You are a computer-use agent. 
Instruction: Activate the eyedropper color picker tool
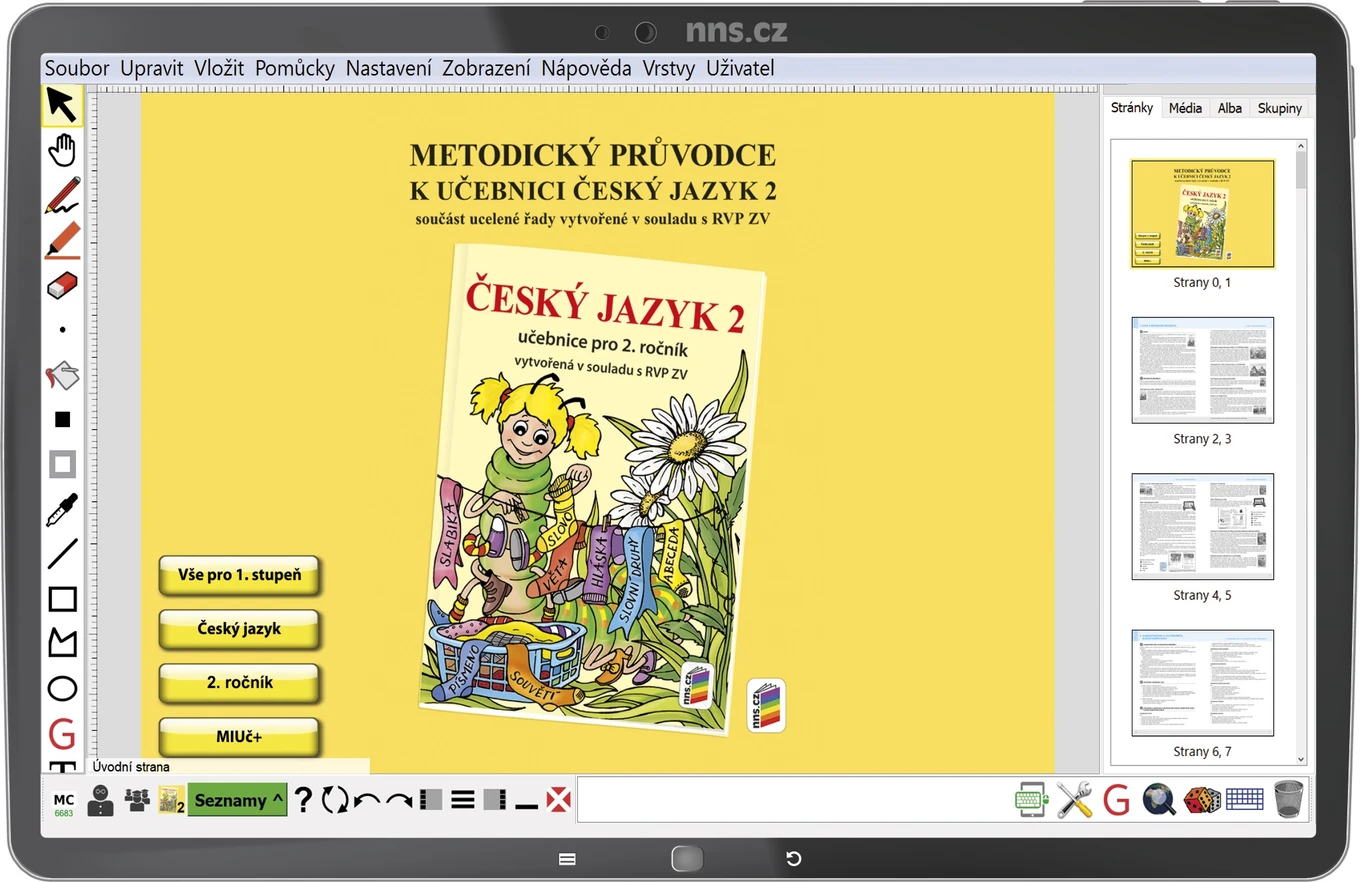[x=62, y=509]
